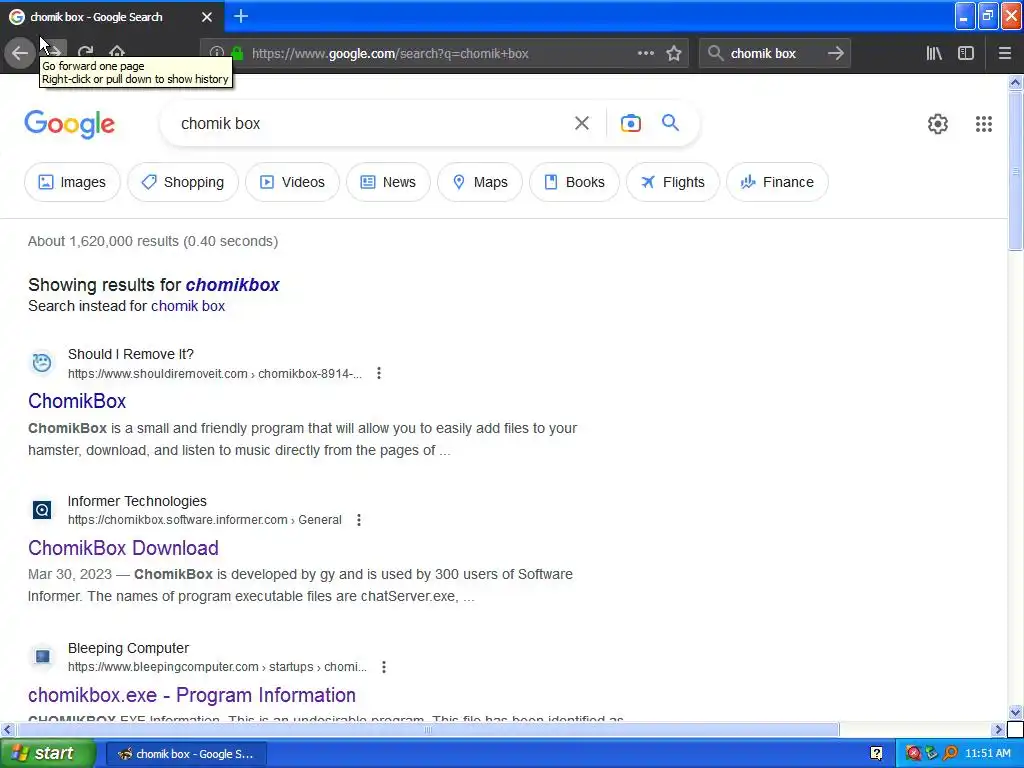Open Google quick settings gear
The height and width of the screenshot is (768, 1024).
pyautogui.click(x=938, y=124)
